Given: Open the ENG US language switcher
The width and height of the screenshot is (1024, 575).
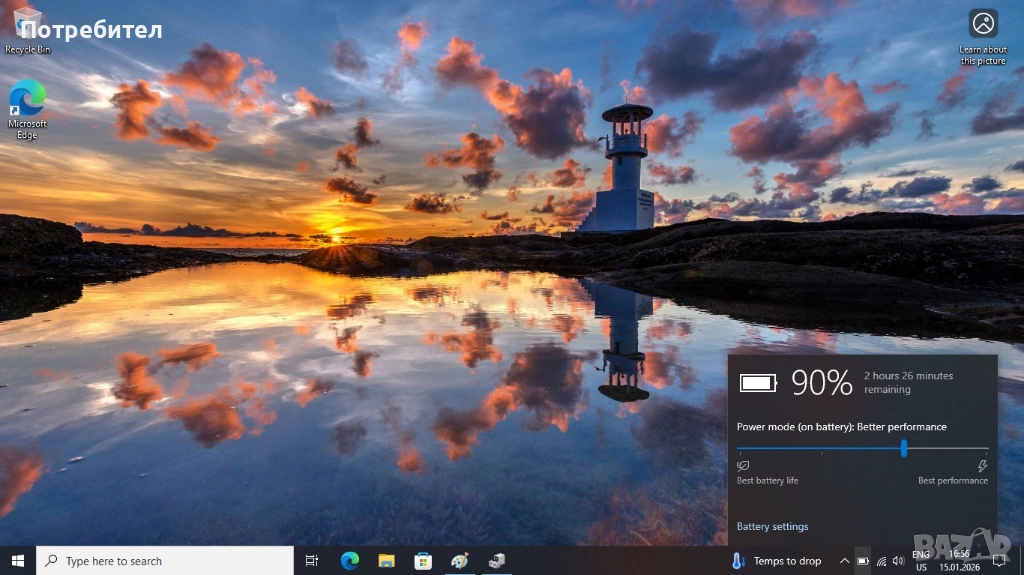Looking at the screenshot, I should point(921,560).
